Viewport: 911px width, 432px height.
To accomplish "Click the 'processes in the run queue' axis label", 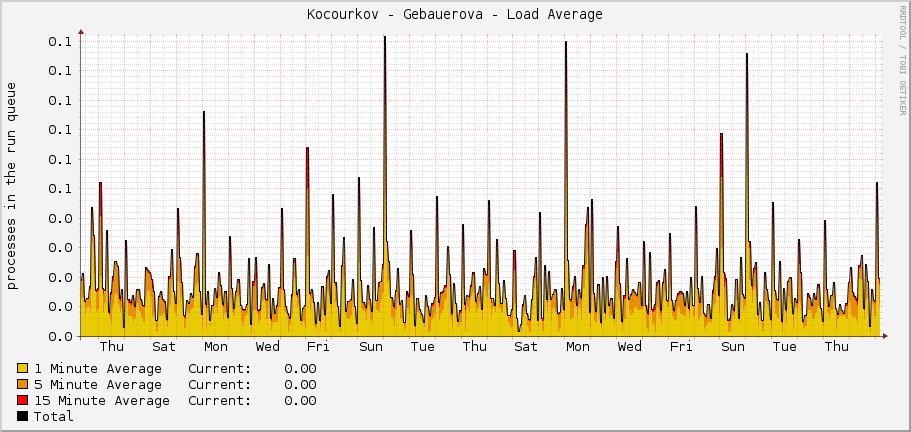I will coord(12,185).
